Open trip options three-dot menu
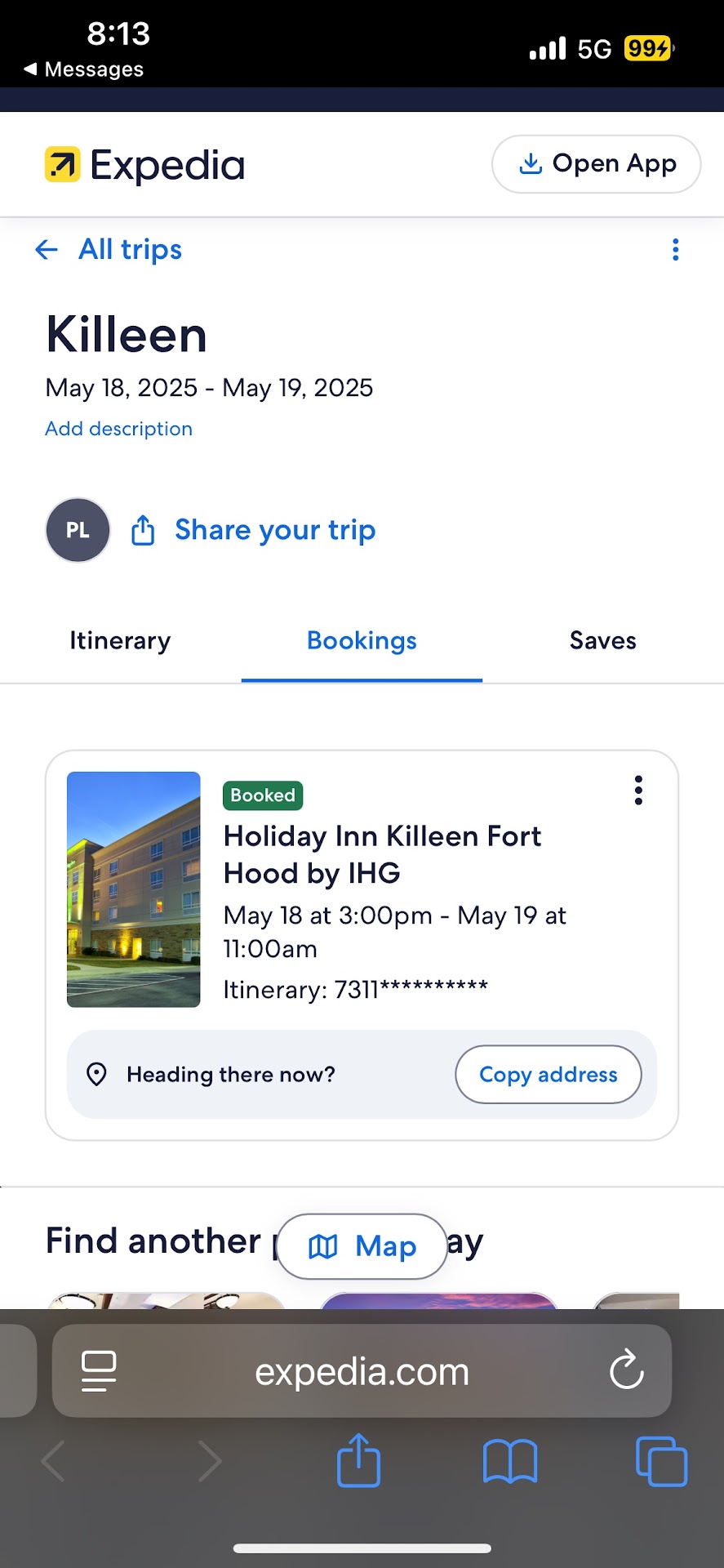724x1568 pixels. 675,250
